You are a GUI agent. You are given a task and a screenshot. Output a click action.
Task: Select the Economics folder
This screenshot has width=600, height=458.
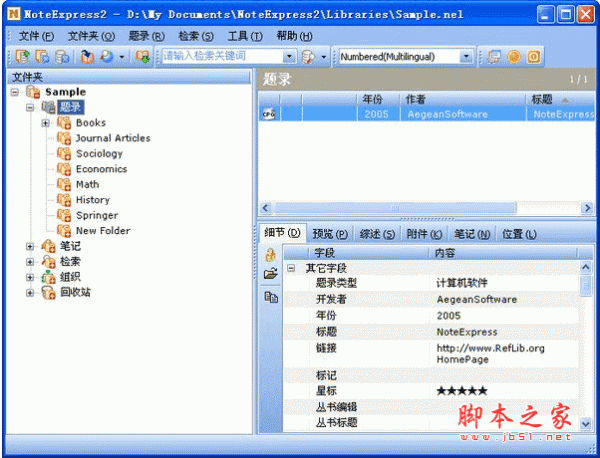click(x=101, y=169)
